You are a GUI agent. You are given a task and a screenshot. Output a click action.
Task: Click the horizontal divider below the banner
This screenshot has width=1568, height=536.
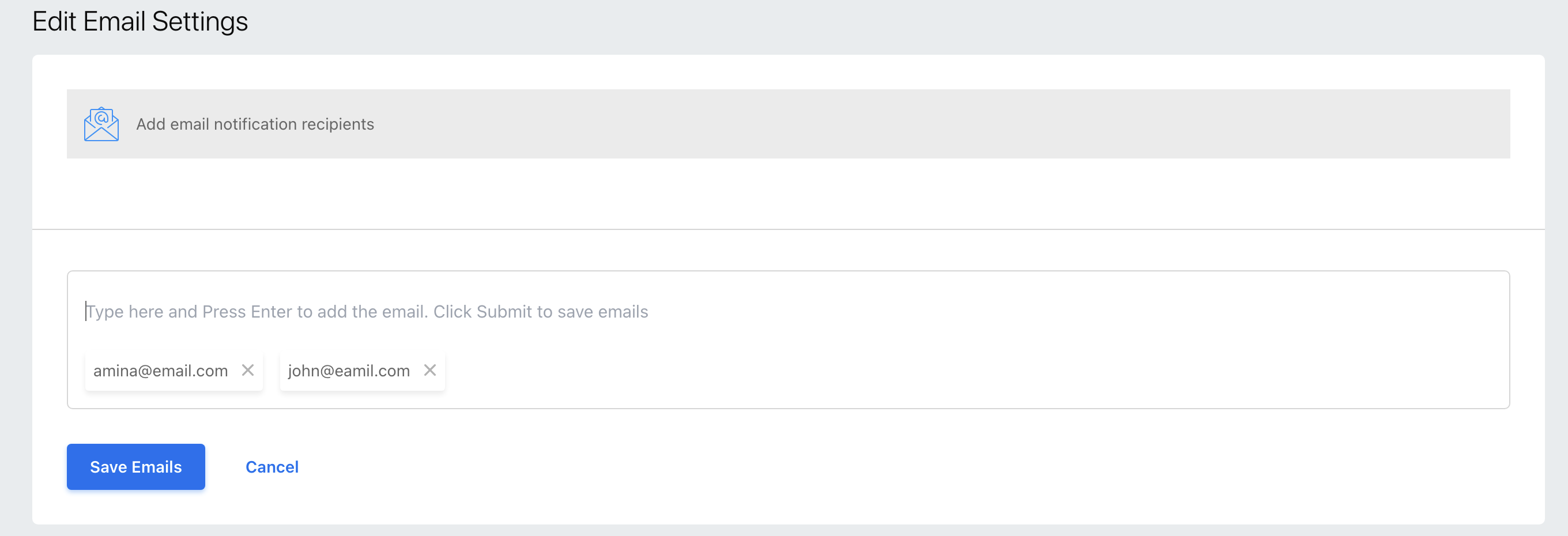pos(787,229)
